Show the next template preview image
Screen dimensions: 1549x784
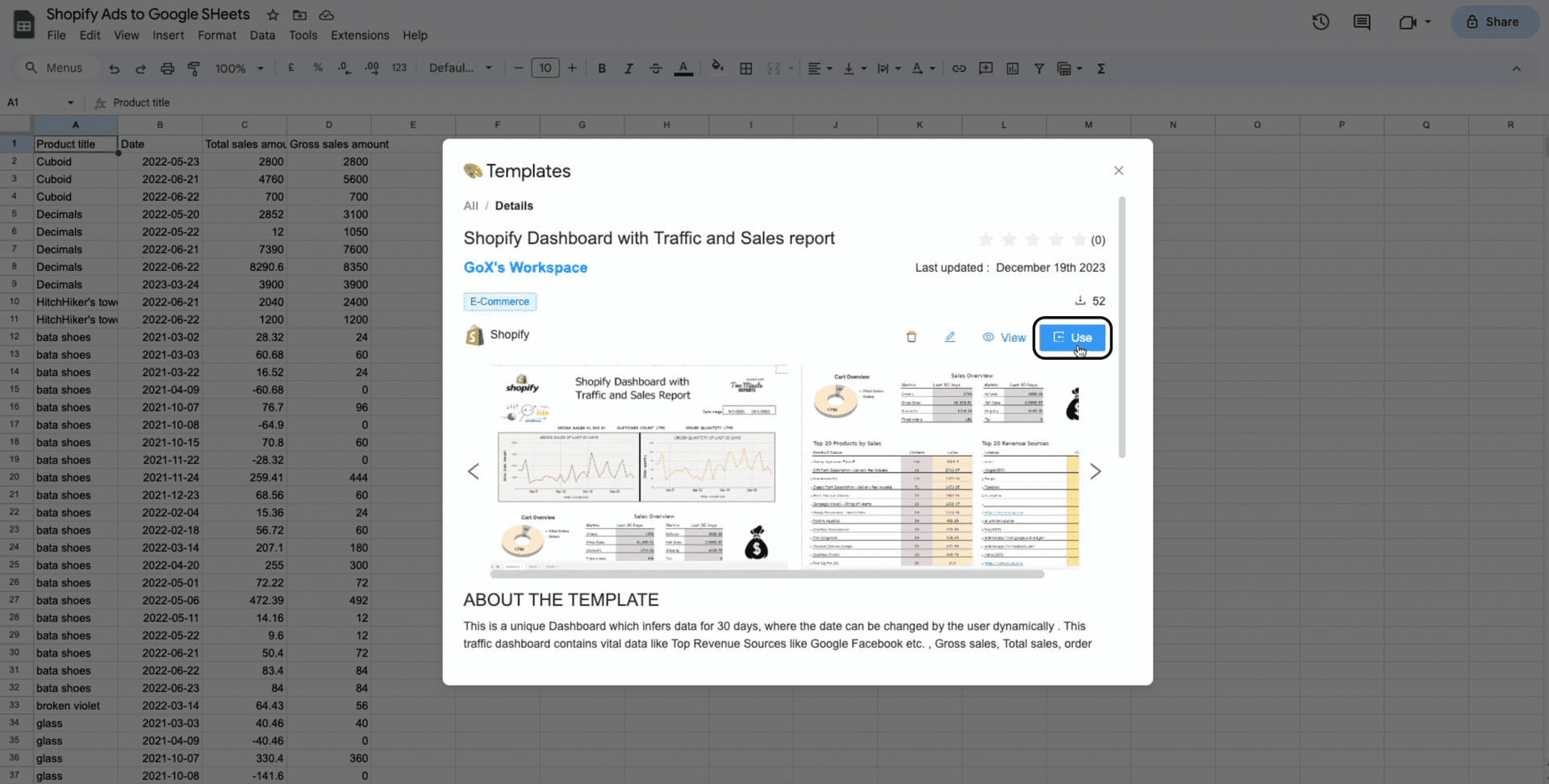tap(1095, 471)
